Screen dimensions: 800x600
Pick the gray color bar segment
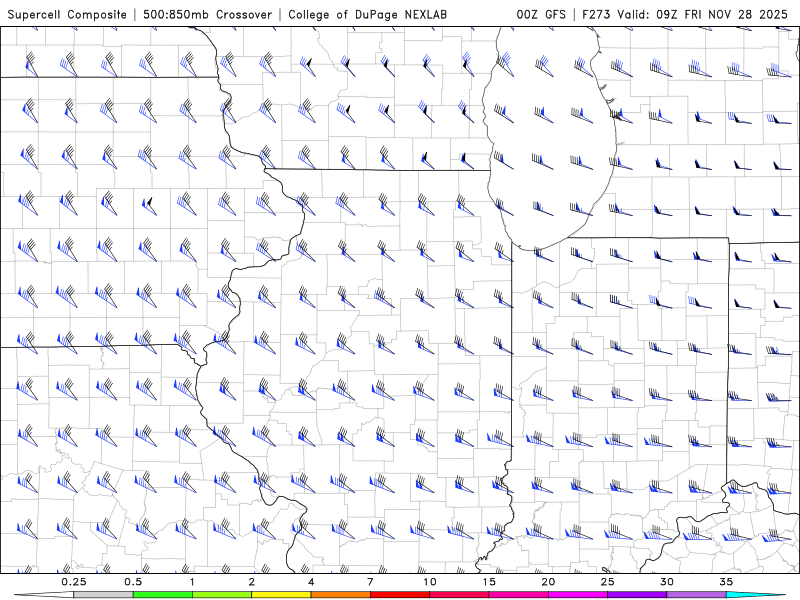(104, 595)
